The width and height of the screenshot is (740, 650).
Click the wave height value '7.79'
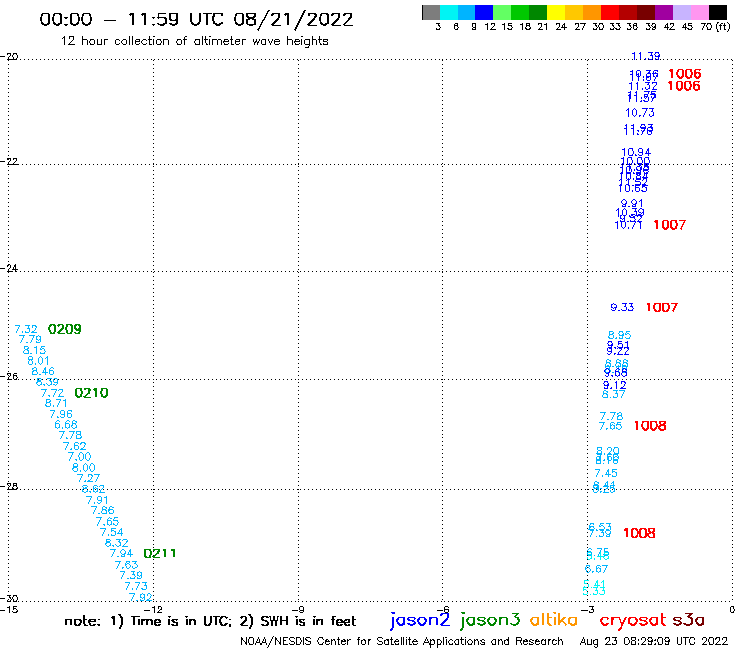tap(30, 339)
